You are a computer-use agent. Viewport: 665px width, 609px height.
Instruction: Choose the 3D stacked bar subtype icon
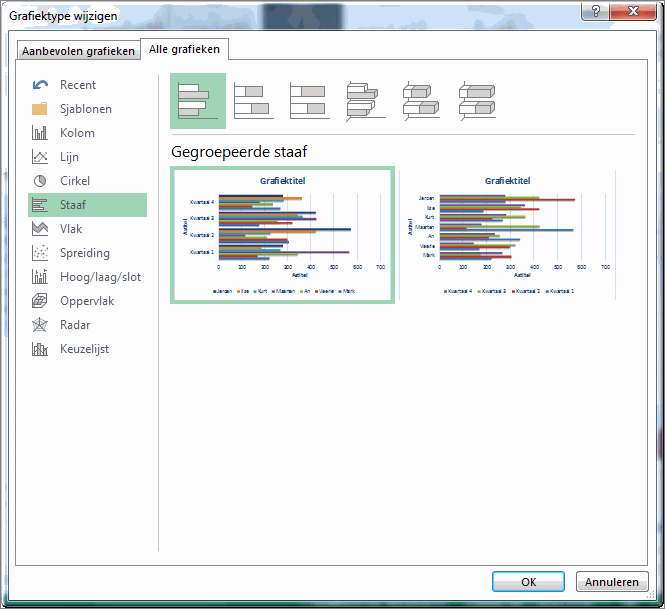coord(422,102)
